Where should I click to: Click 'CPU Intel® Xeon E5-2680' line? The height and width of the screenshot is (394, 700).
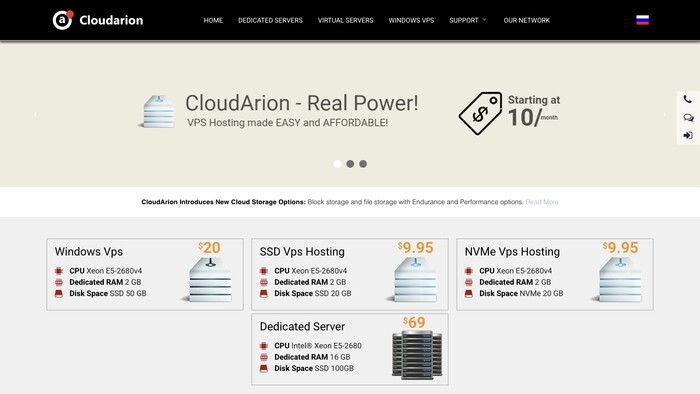(x=318, y=346)
